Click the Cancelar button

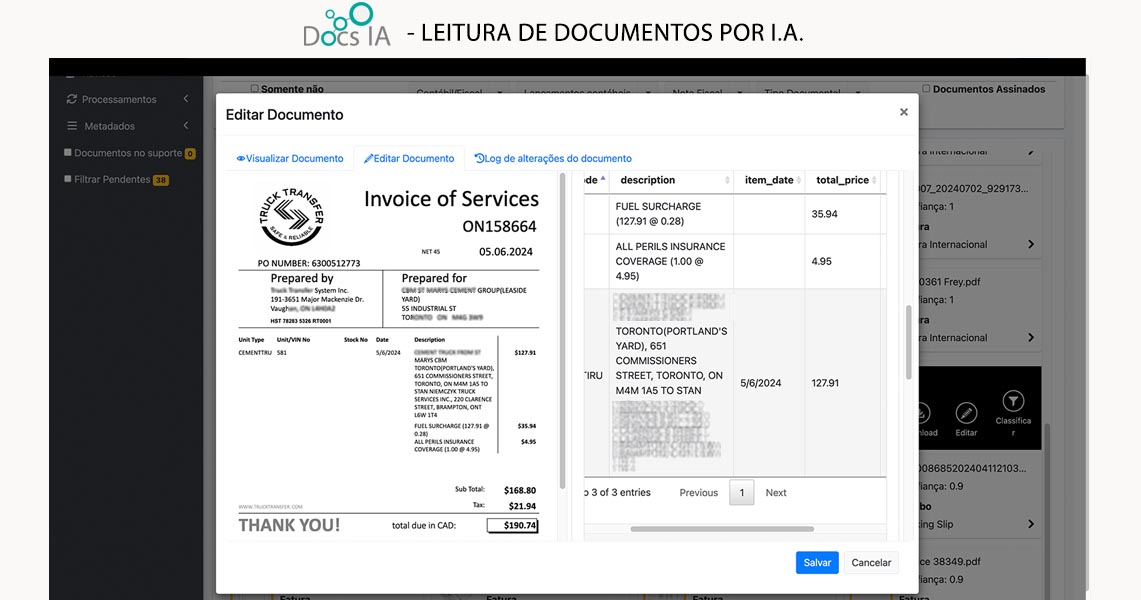pos(870,562)
